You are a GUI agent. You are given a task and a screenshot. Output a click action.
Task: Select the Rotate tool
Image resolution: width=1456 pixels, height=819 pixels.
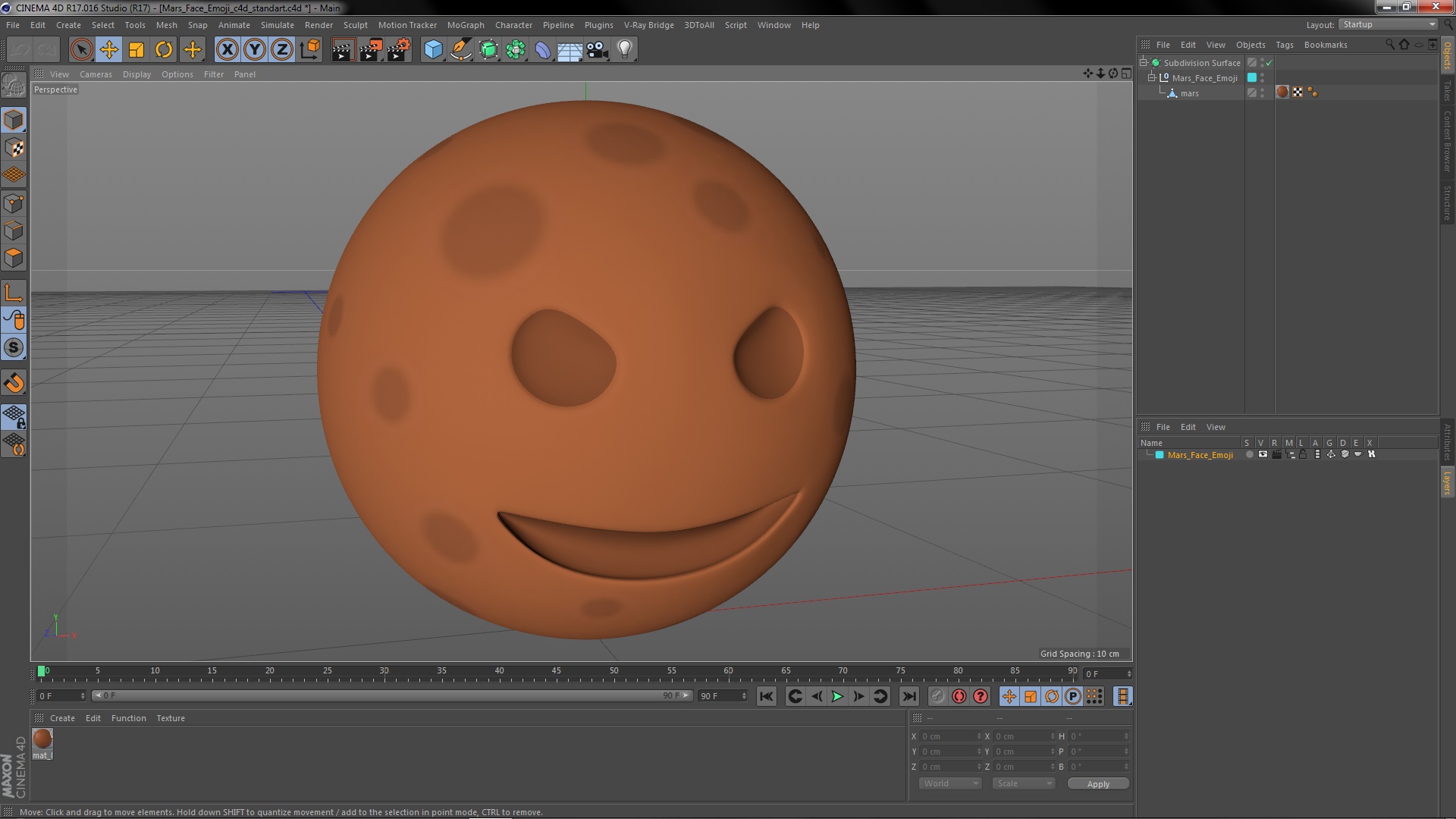click(164, 50)
